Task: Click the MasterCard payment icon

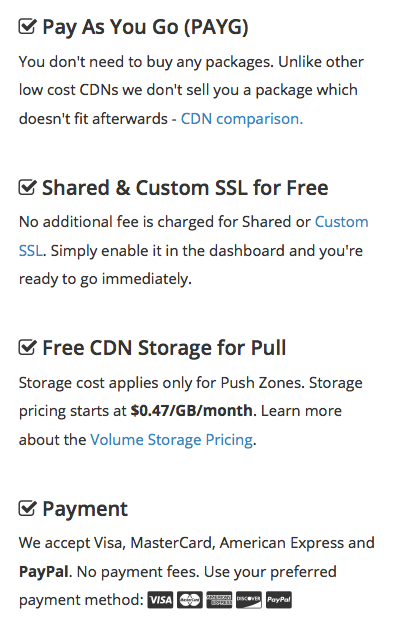Action: 190,600
